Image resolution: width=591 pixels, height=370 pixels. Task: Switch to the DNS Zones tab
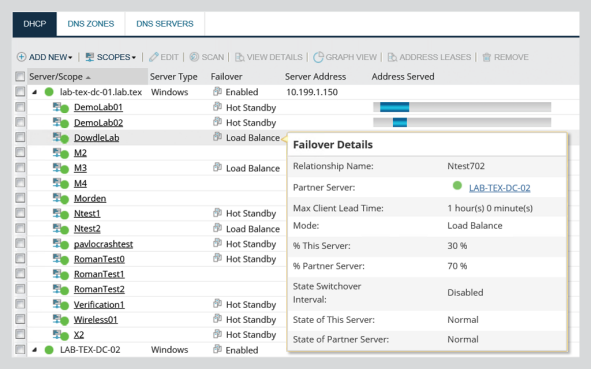click(91, 24)
